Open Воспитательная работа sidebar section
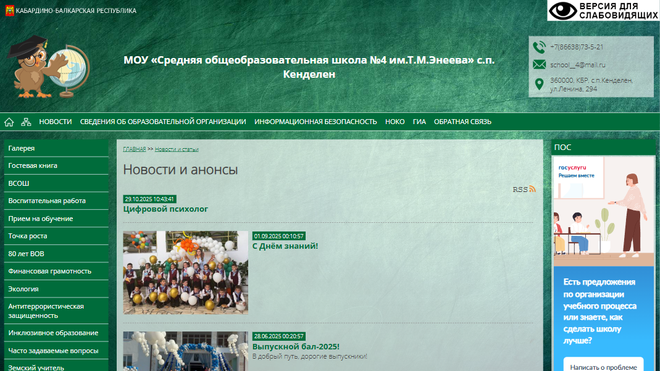The width and height of the screenshot is (660, 371). pos(56,201)
